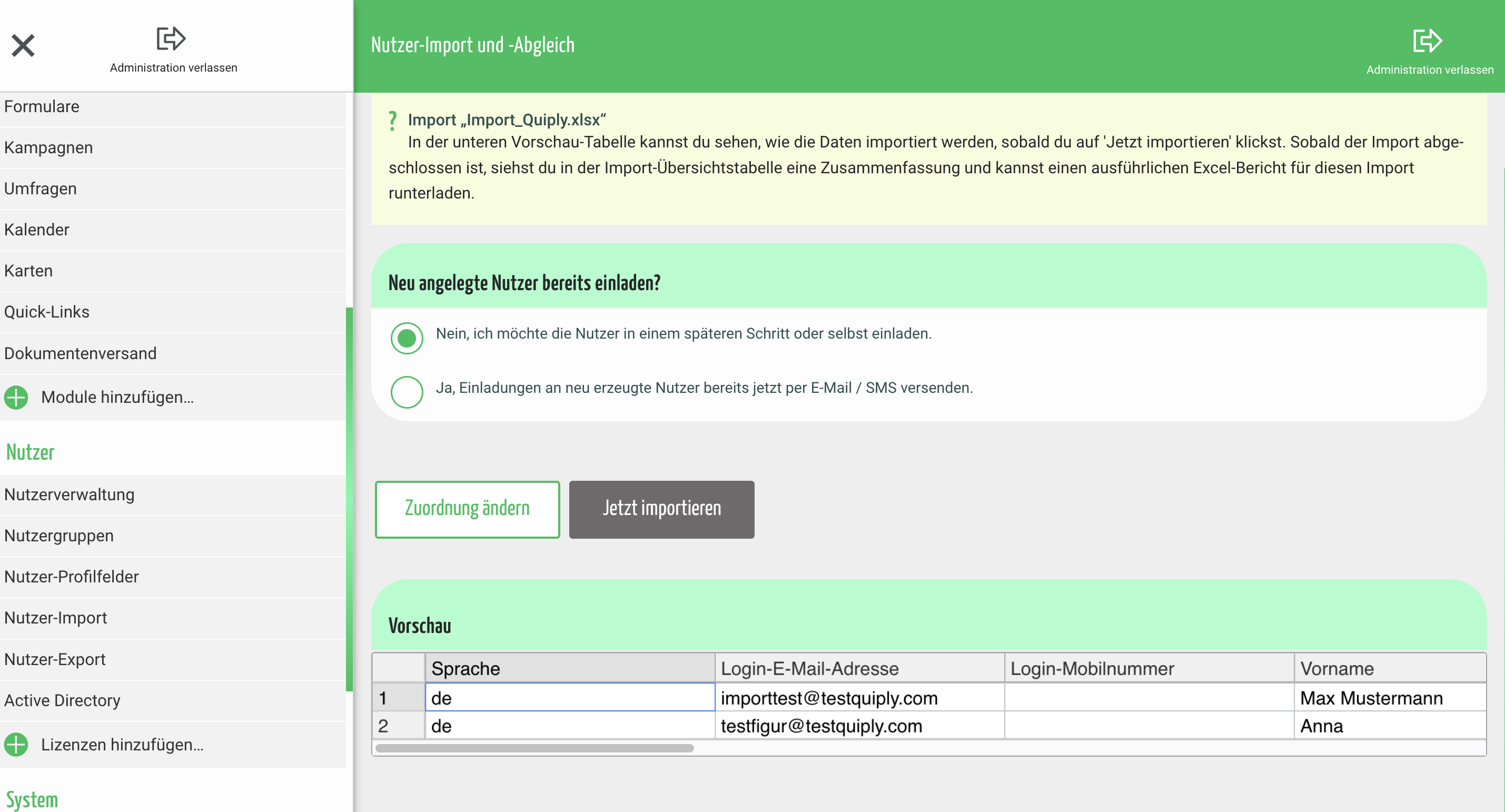Click the Anna cell
This screenshot has height=812, width=1505.
pyautogui.click(x=1390, y=726)
